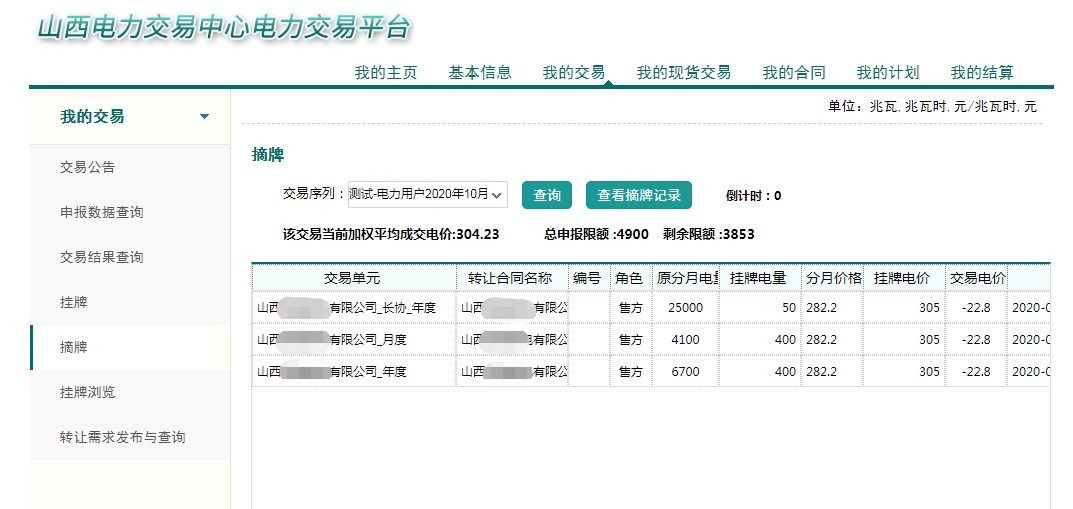Screen dimensions: 1073x509
Task: Navigate to the 我的合同 menu item
Action: pos(794,72)
